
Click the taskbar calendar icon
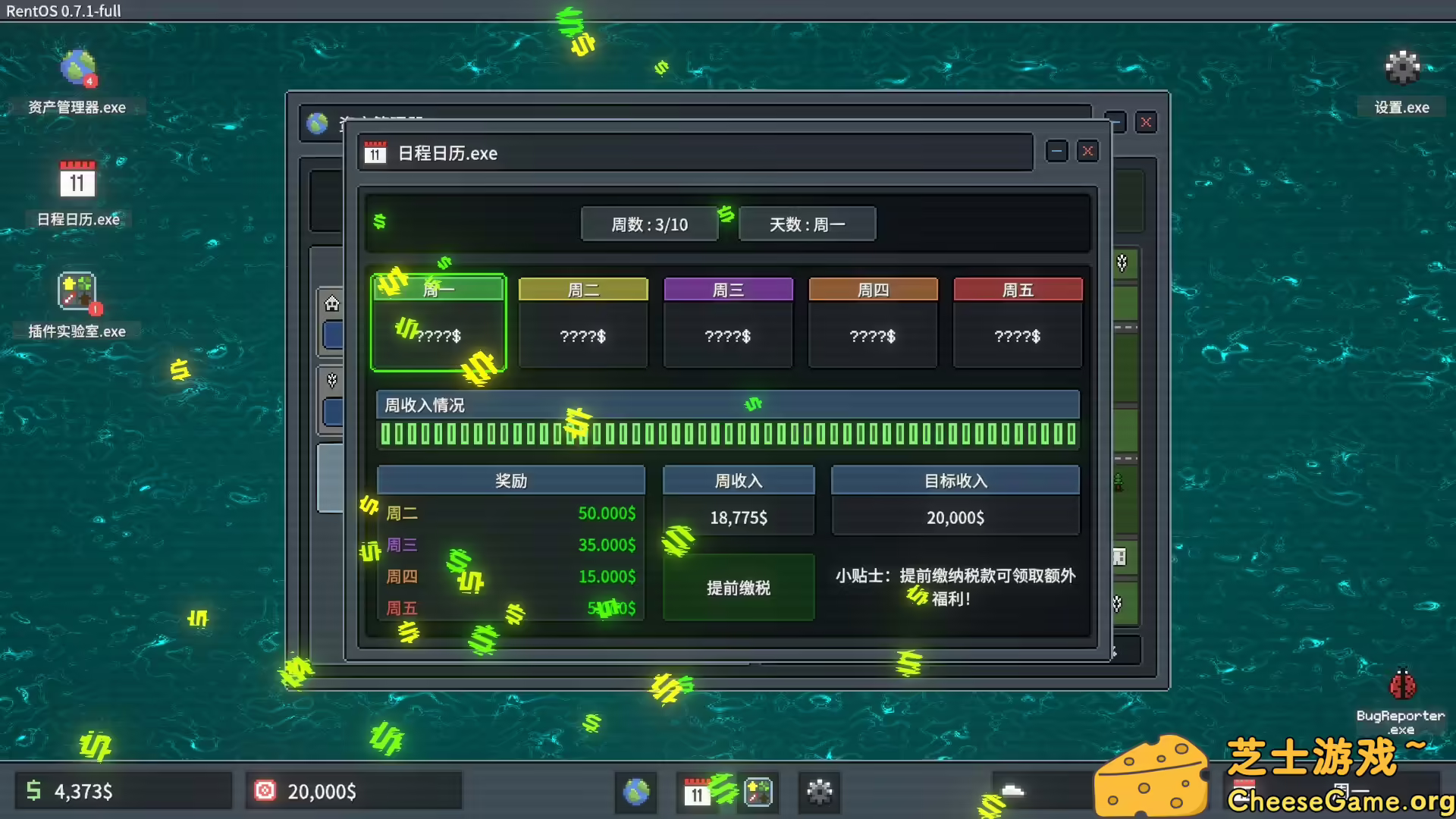pyautogui.click(x=696, y=792)
